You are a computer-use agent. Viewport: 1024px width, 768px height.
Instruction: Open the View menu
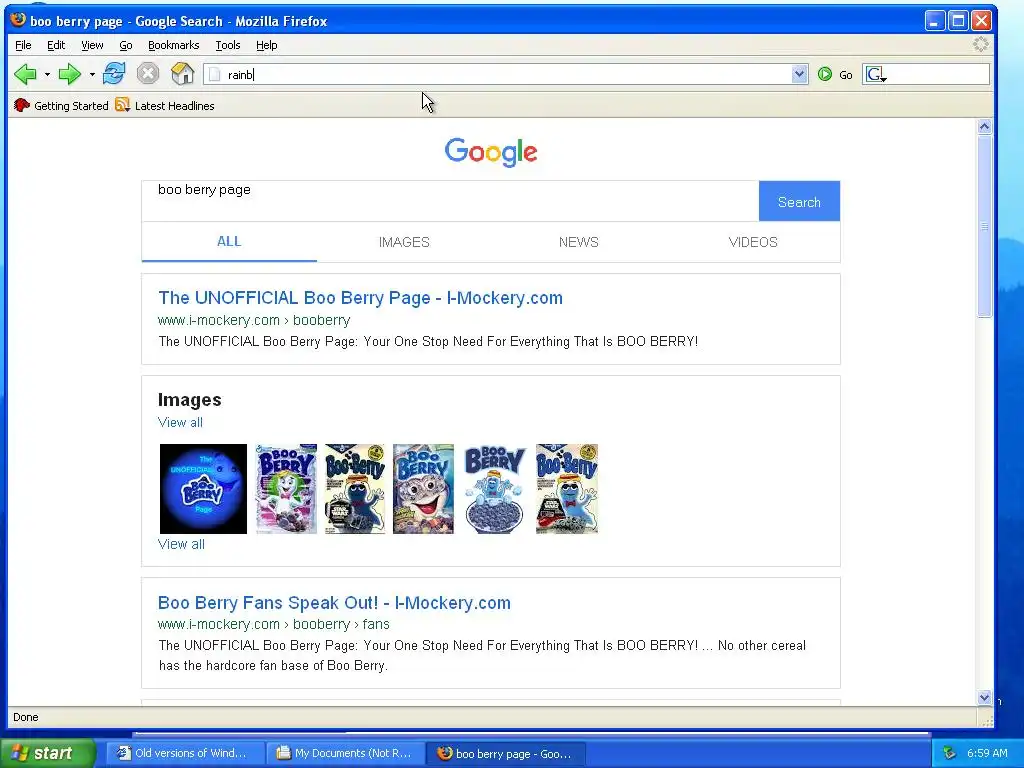pyautogui.click(x=92, y=45)
